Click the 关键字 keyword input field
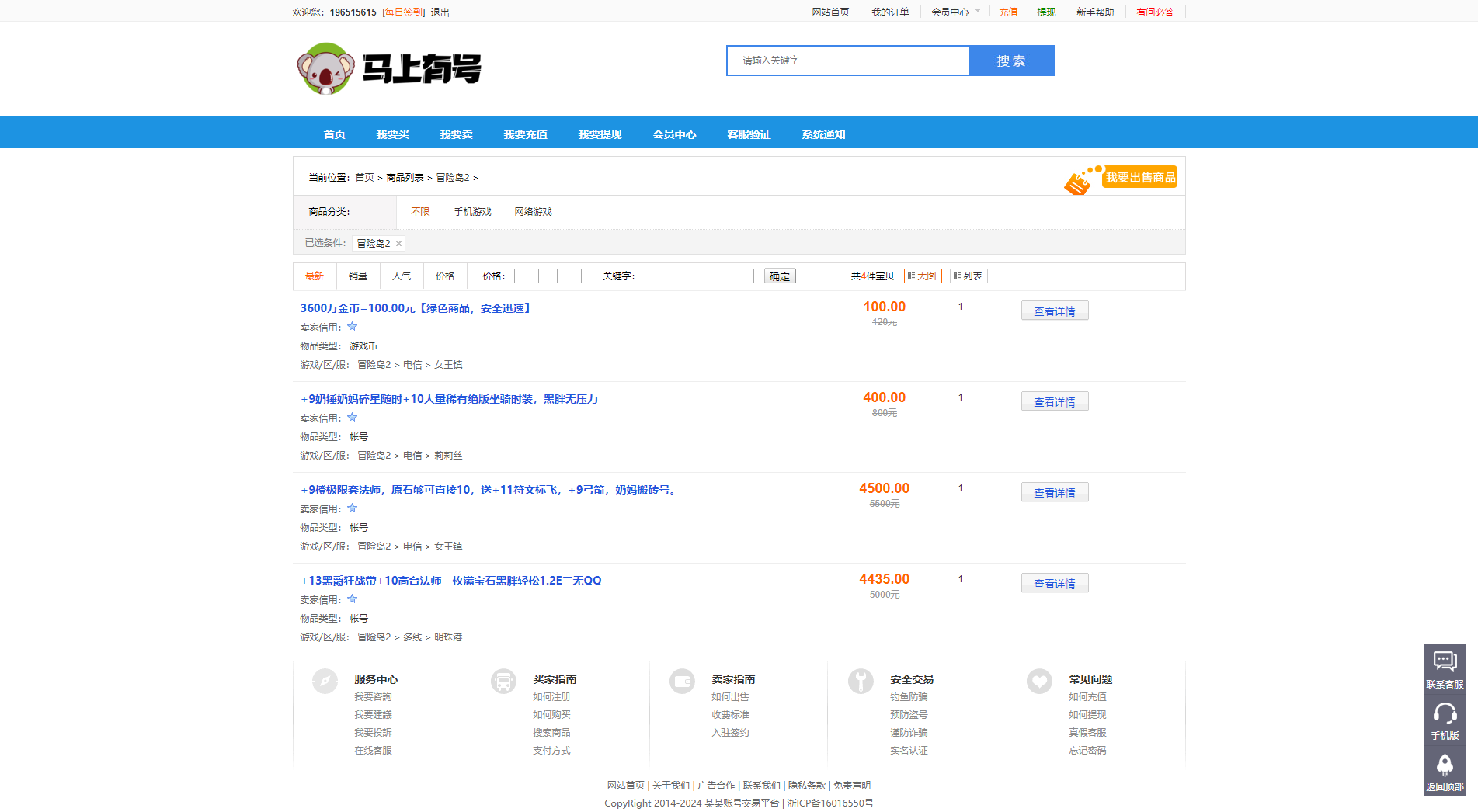This screenshot has height=812, width=1478. tap(701, 276)
